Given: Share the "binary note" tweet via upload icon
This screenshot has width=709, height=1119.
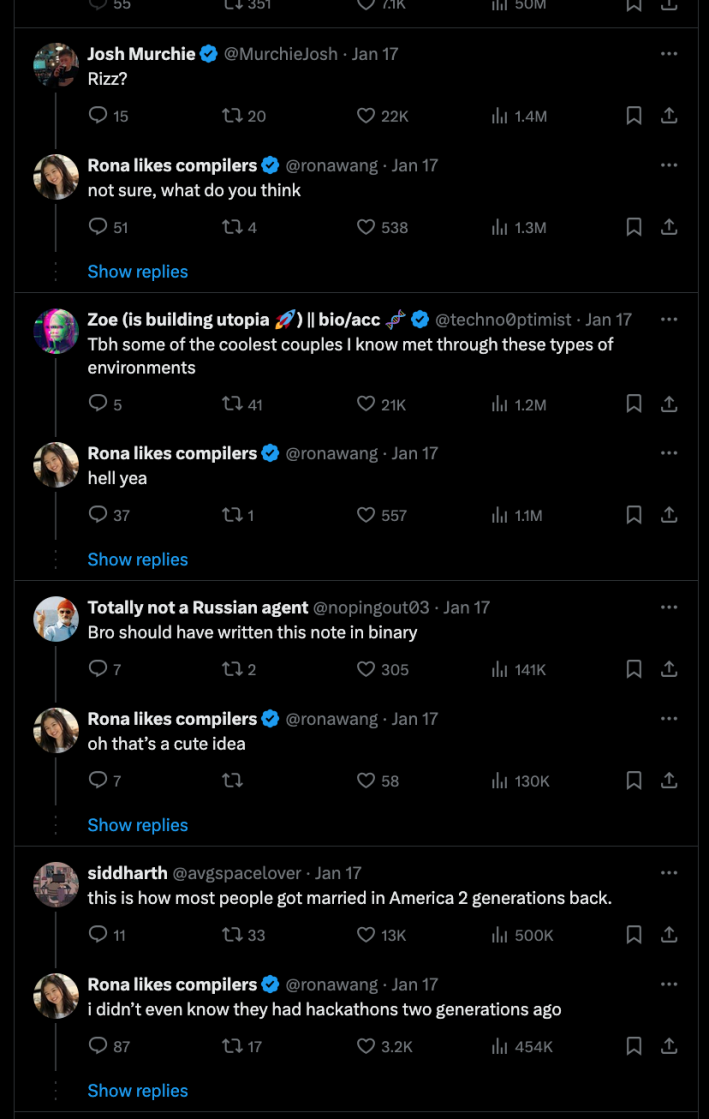Looking at the screenshot, I should (x=669, y=670).
